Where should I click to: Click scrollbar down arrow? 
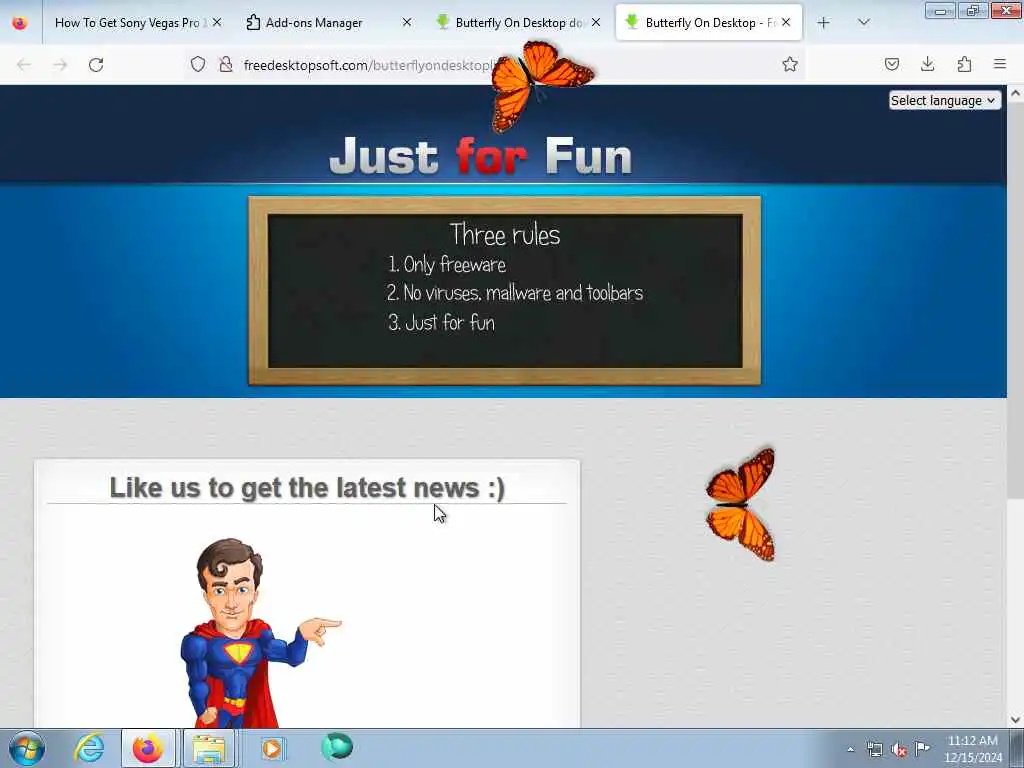[x=1015, y=720]
